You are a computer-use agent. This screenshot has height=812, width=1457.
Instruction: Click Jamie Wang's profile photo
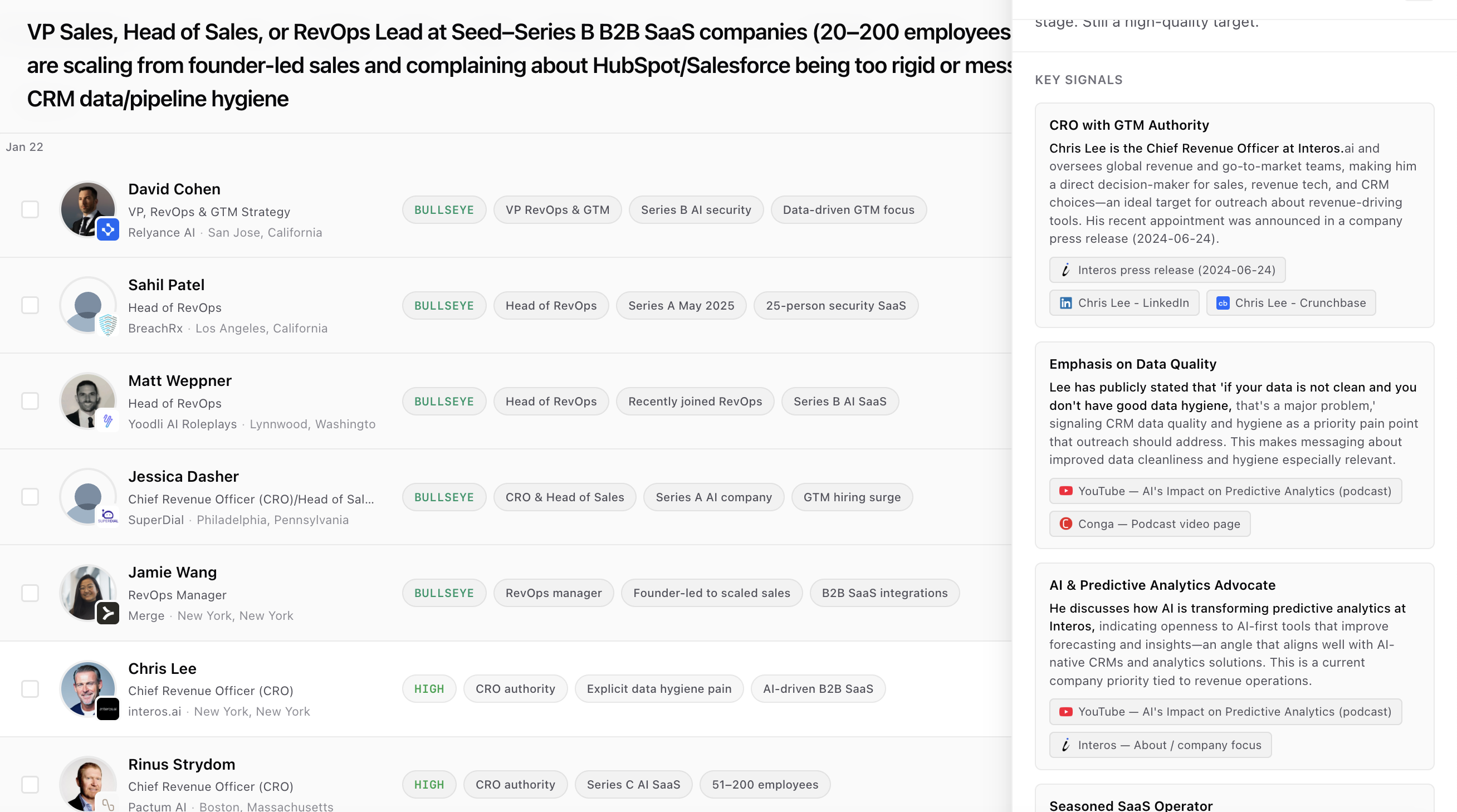pyautogui.click(x=87, y=593)
